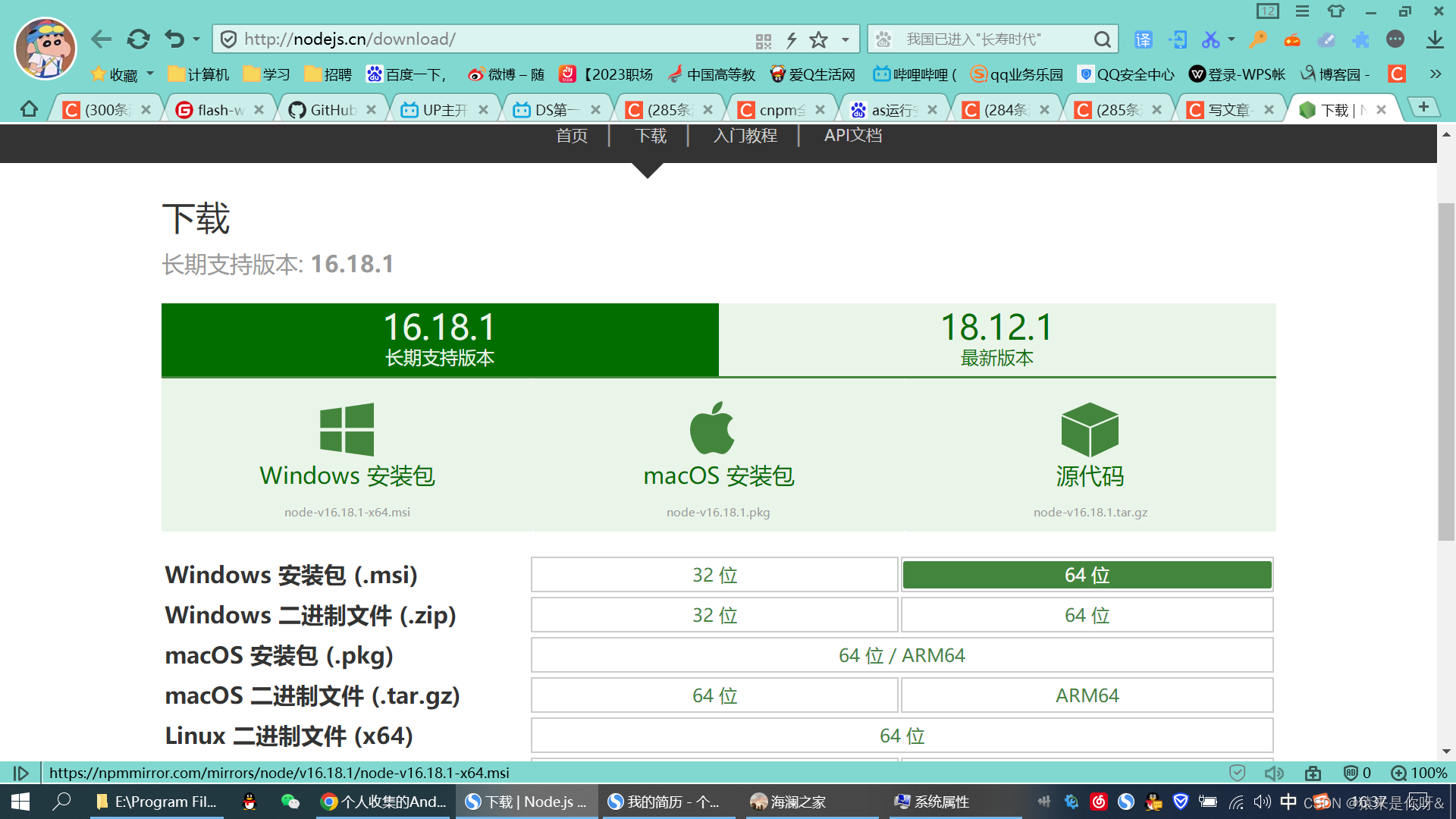Open the 收藏 favorites menu
The height and width of the screenshot is (819, 1456).
pyautogui.click(x=121, y=74)
